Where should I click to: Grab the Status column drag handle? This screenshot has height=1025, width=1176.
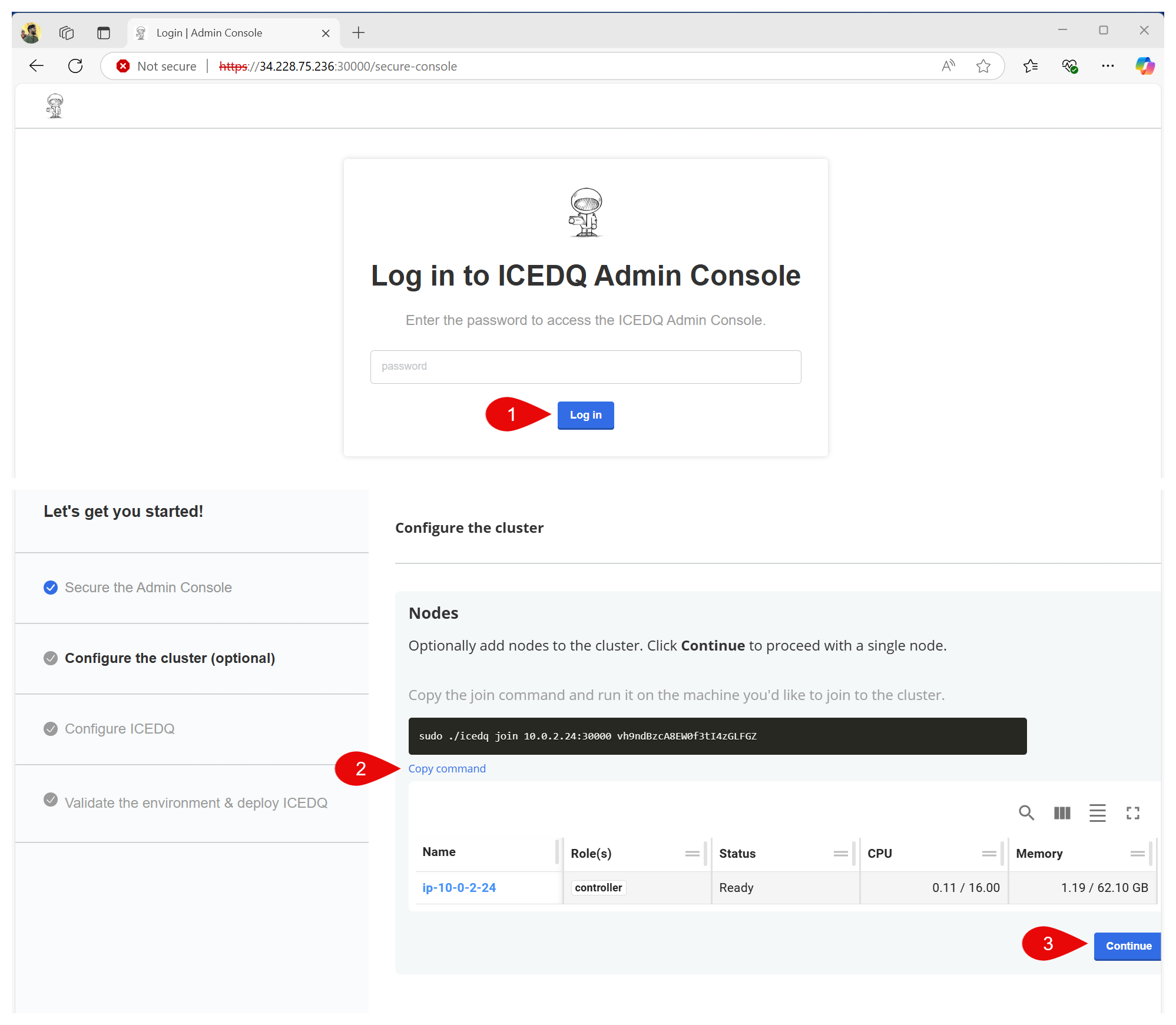[x=840, y=854]
